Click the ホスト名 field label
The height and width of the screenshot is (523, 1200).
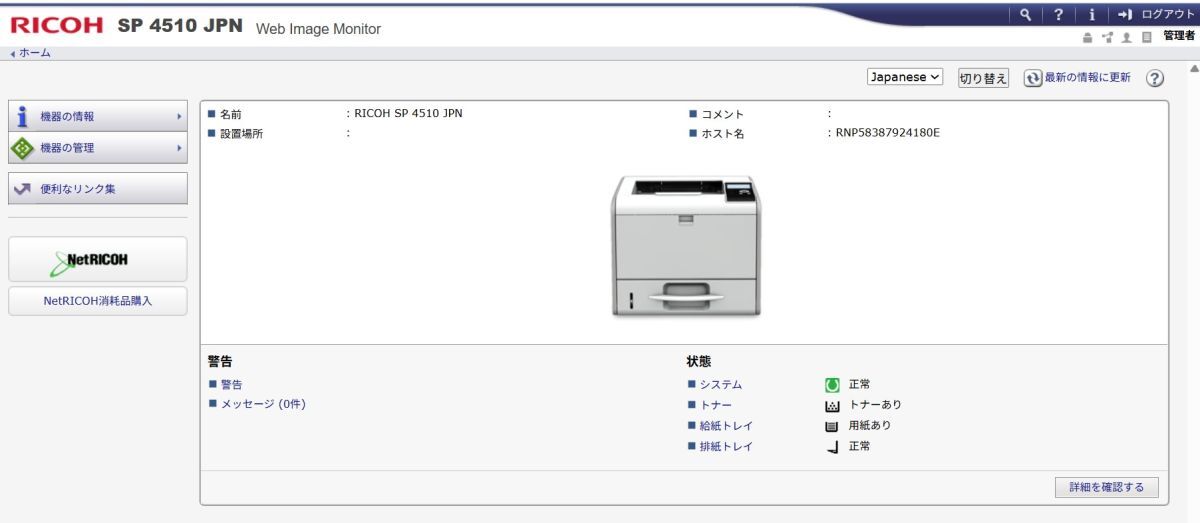coord(722,133)
